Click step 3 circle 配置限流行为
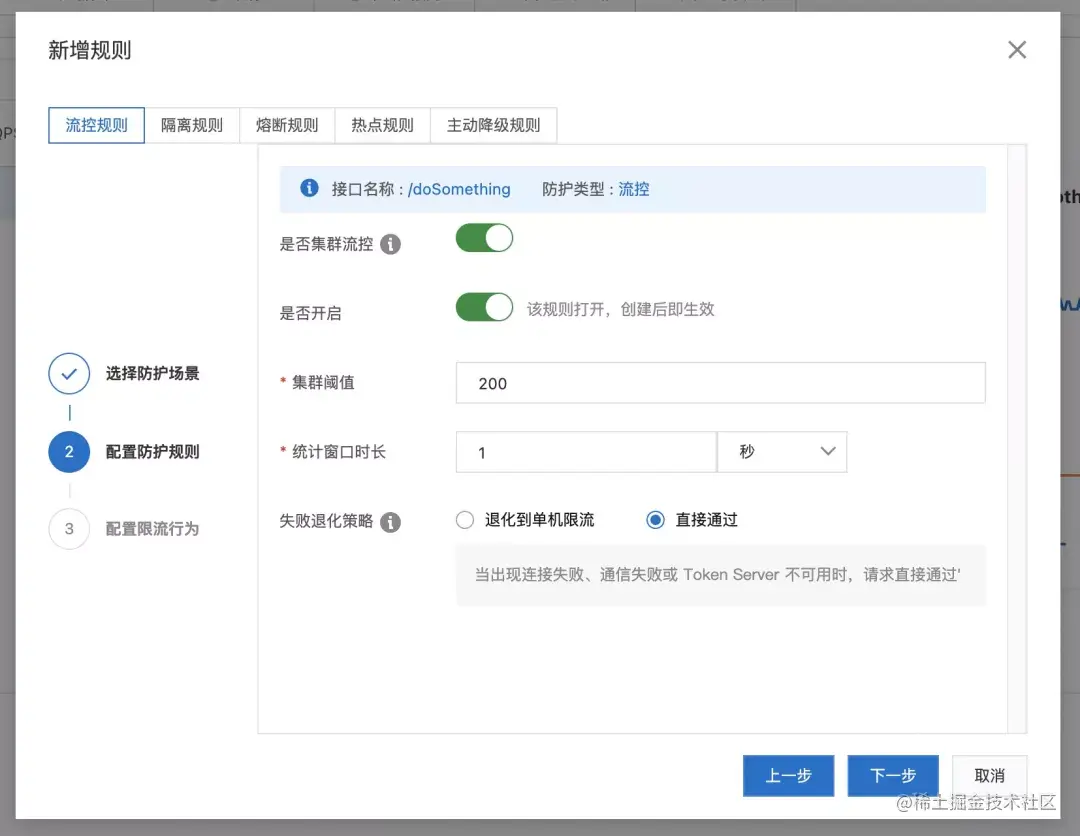Viewport: 1080px width, 836px height. coord(69,529)
